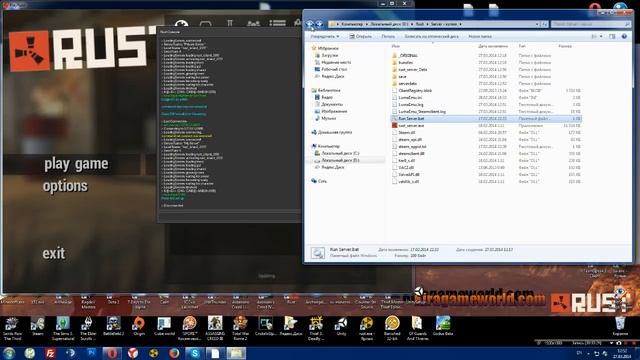Image resolution: width=640 pixels, height=360 pixels.
Task: Create a folder with Новая папка
Action: 480,36
